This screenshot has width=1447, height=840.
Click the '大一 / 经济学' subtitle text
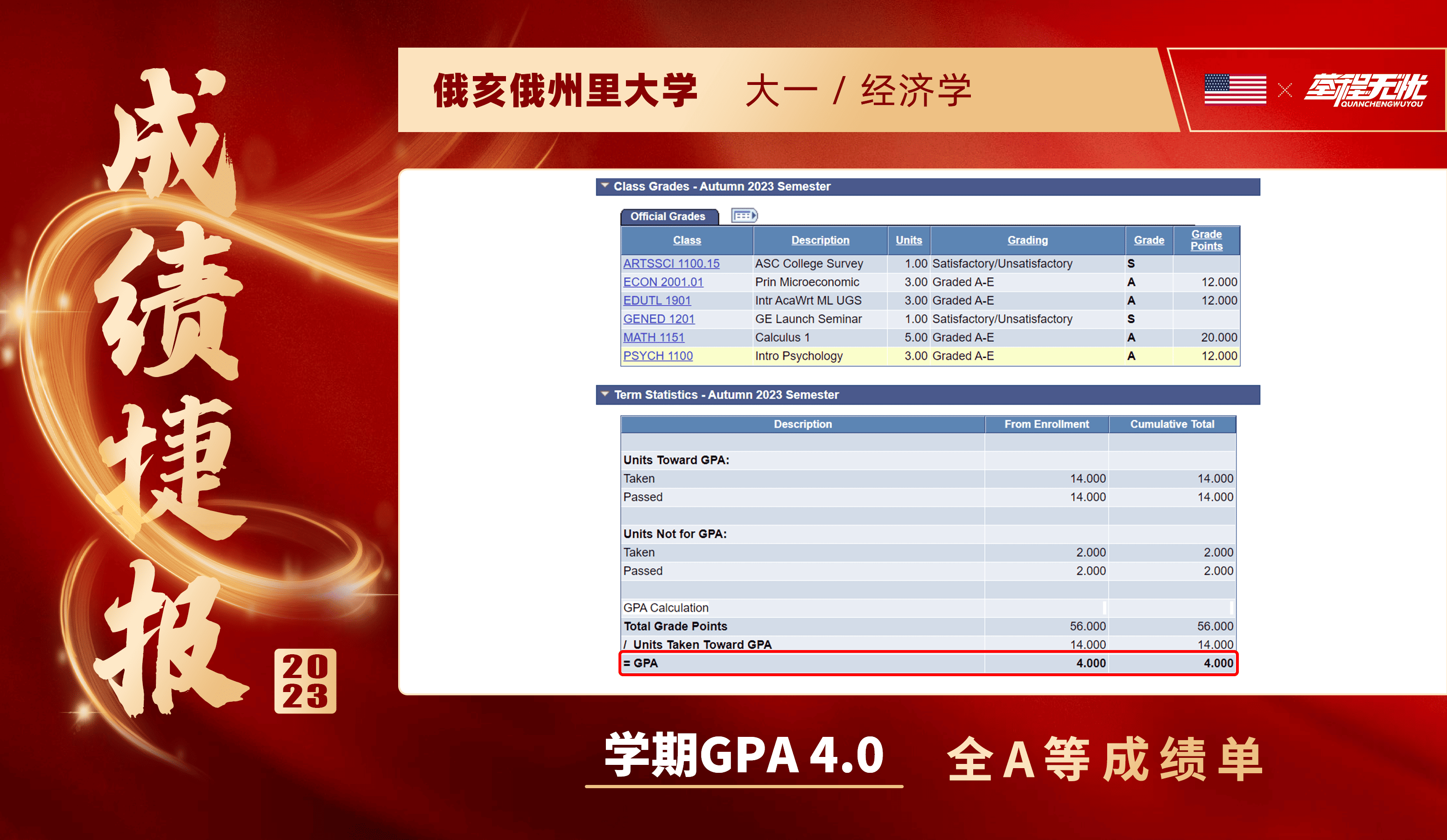click(858, 90)
